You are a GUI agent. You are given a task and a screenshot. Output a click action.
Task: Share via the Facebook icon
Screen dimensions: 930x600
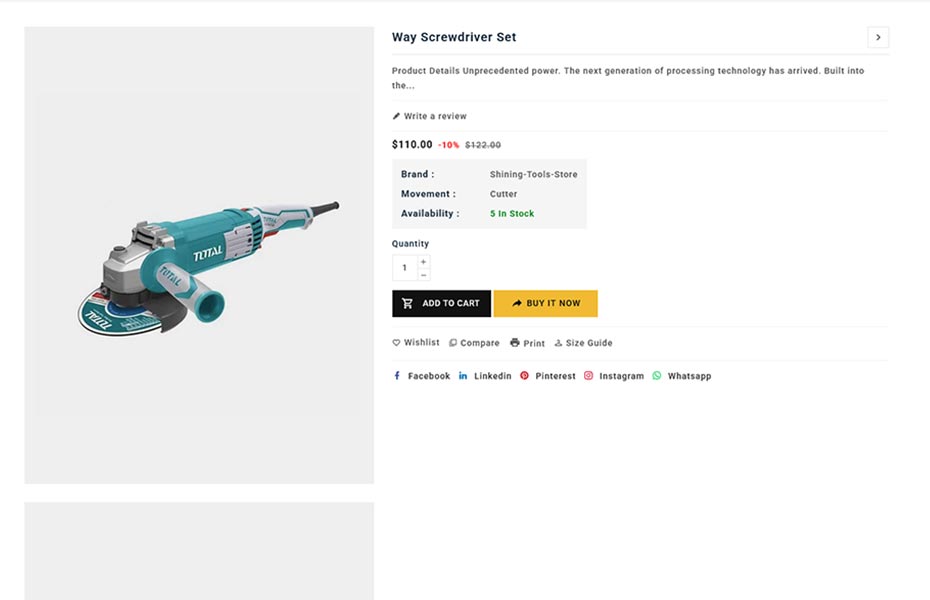397,376
